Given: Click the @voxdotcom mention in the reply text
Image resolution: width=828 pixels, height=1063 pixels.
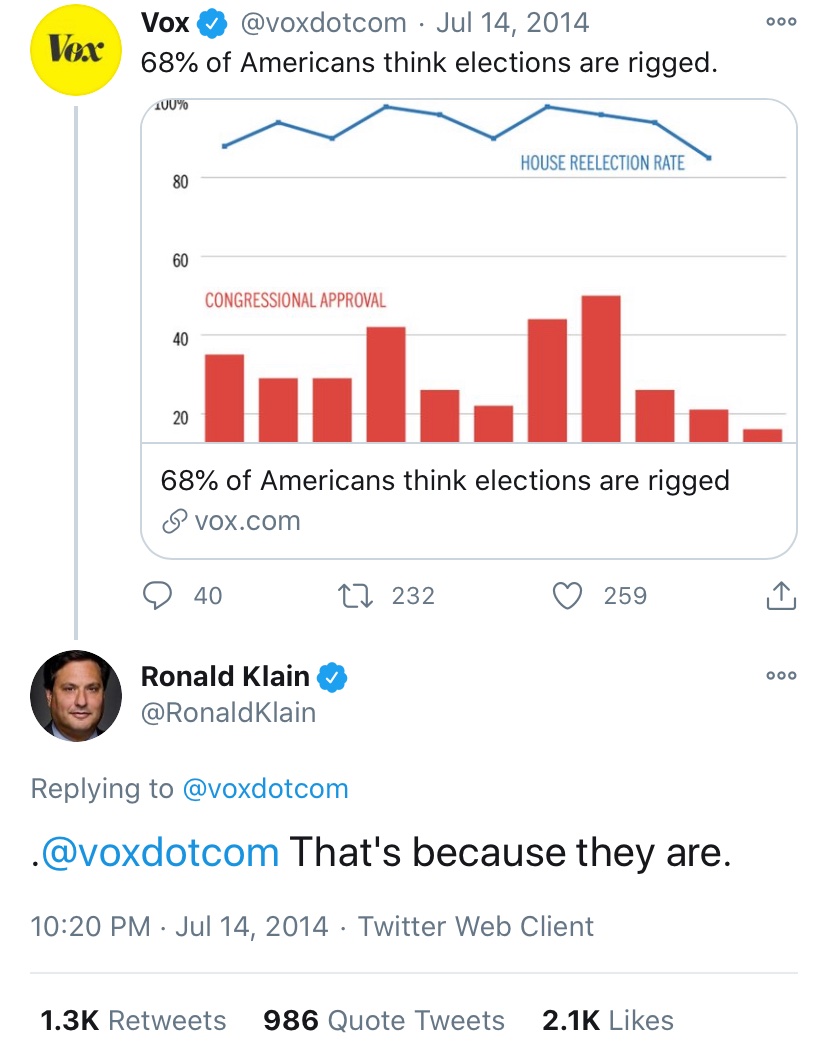Looking at the screenshot, I should (160, 852).
